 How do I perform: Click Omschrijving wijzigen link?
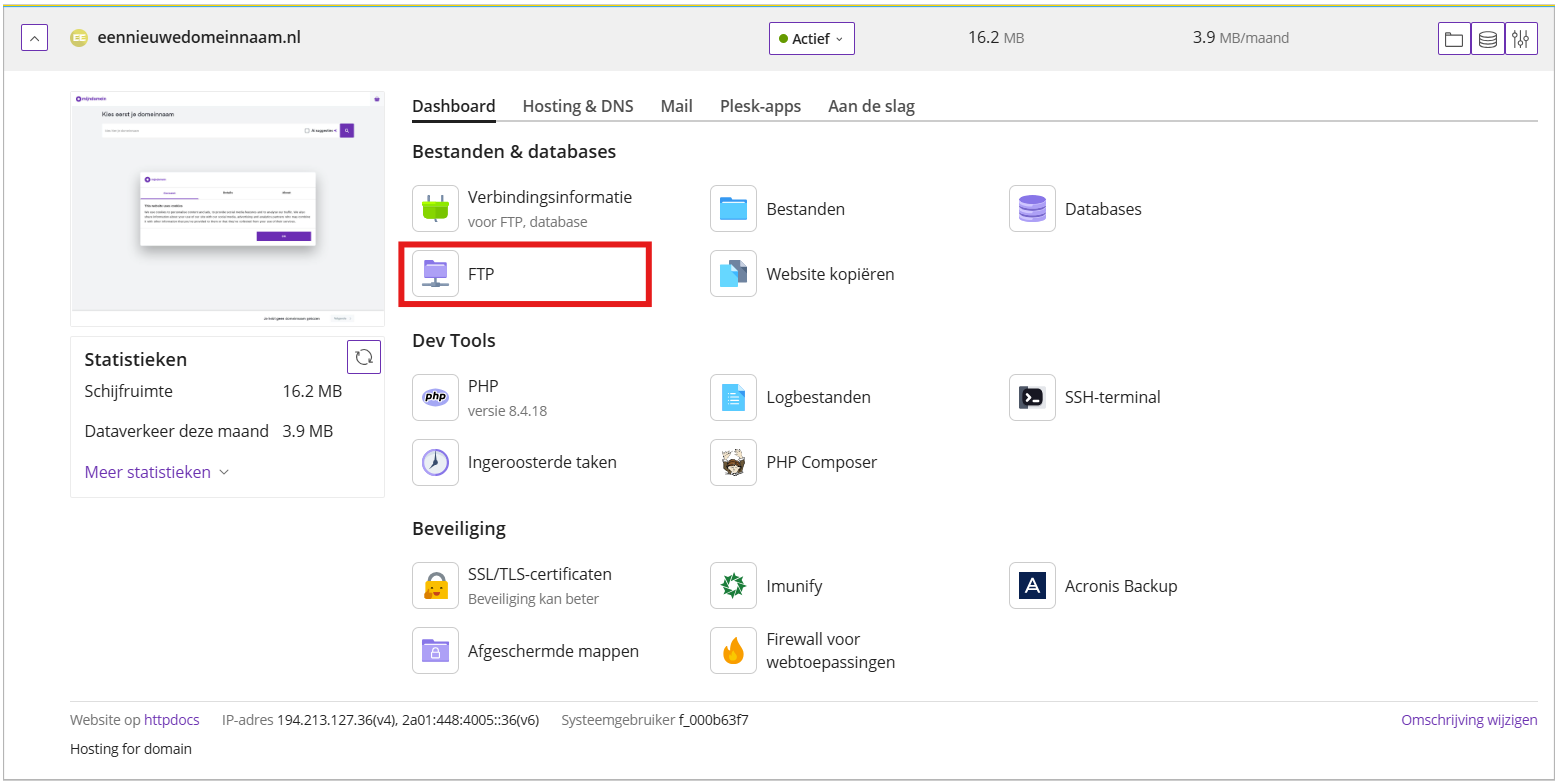pyautogui.click(x=1468, y=720)
